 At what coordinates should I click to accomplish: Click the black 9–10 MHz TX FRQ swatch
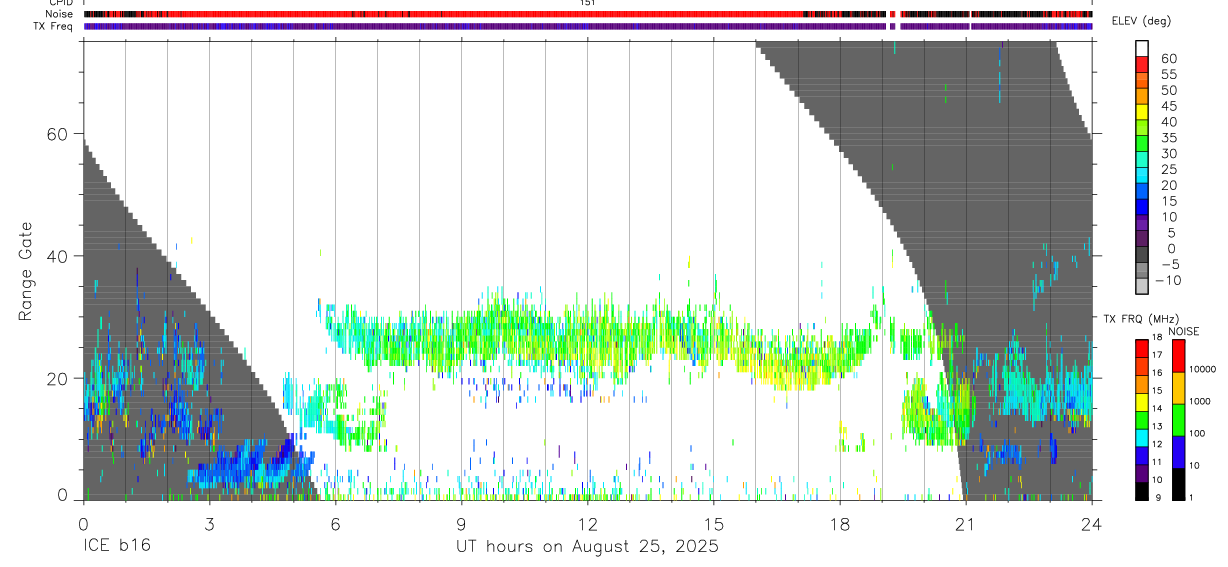[x=1142, y=491]
